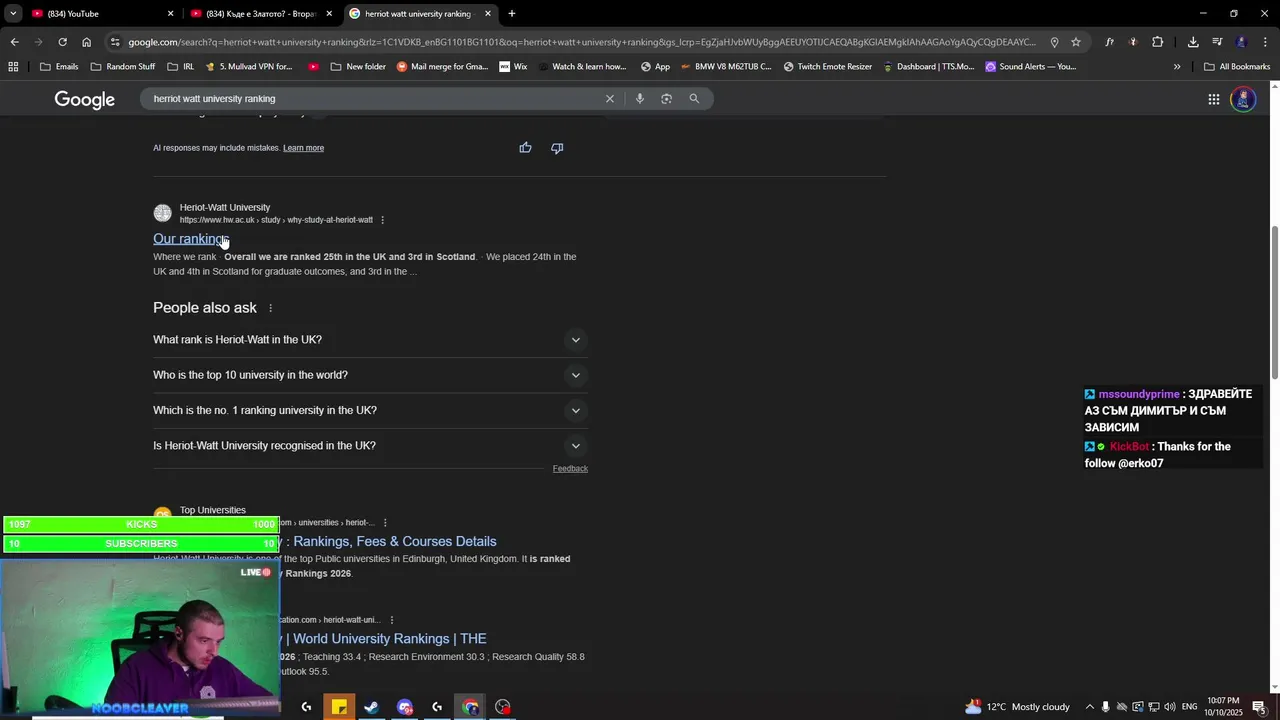Open the Random Stuff bookmark folder

coord(123,67)
